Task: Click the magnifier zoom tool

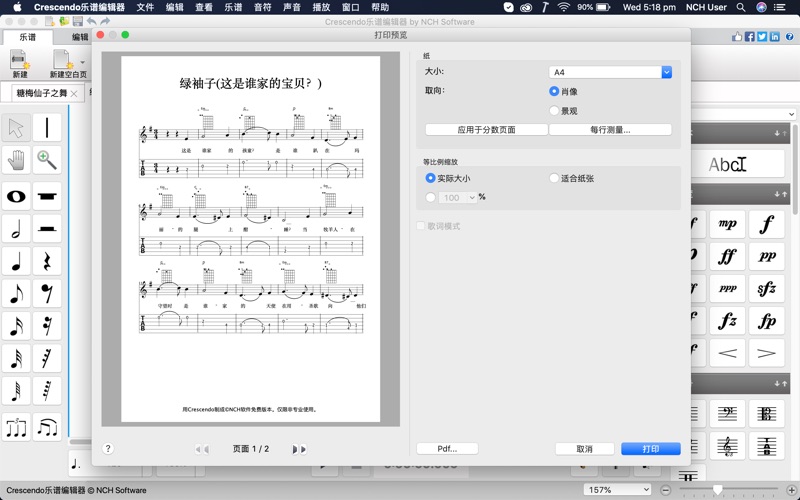Action: (x=47, y=161)
